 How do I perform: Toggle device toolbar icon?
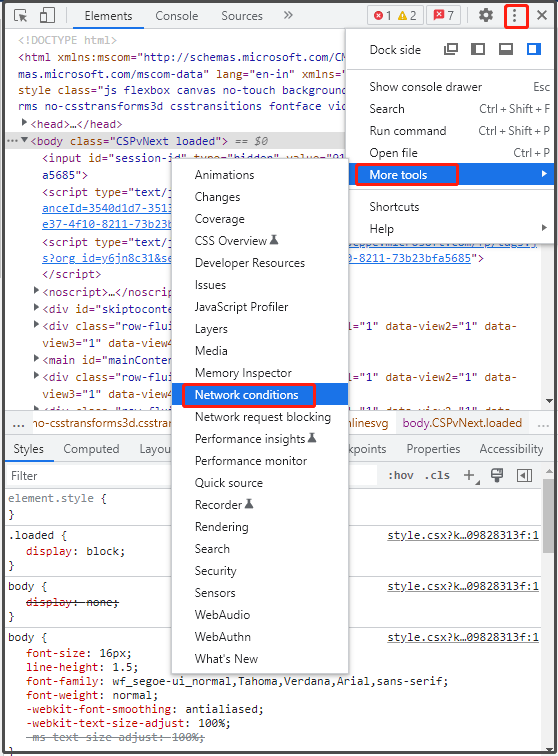[47, 15]
